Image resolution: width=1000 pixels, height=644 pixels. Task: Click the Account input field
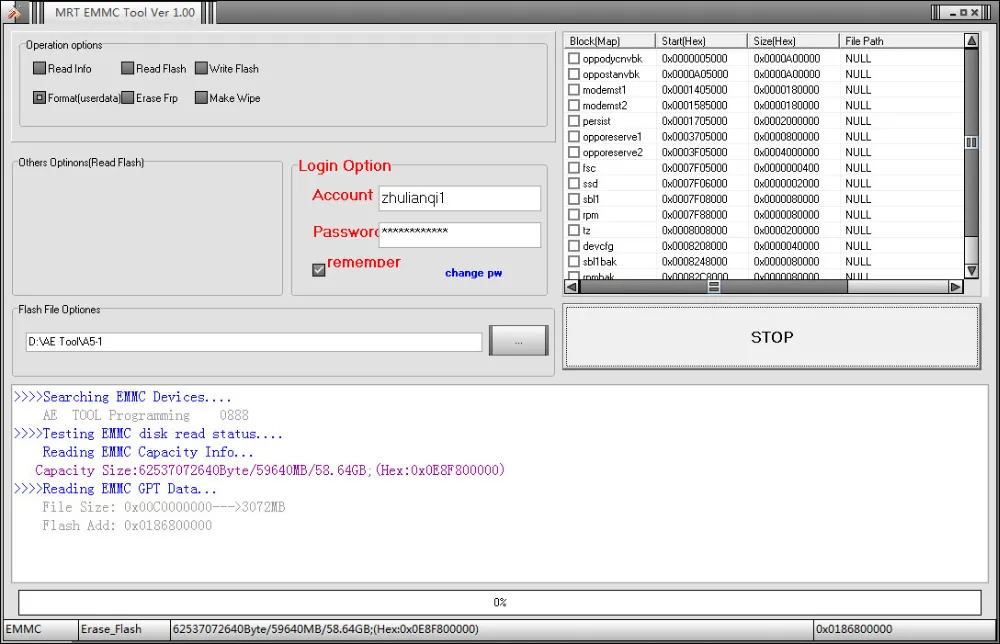point(459,198)
